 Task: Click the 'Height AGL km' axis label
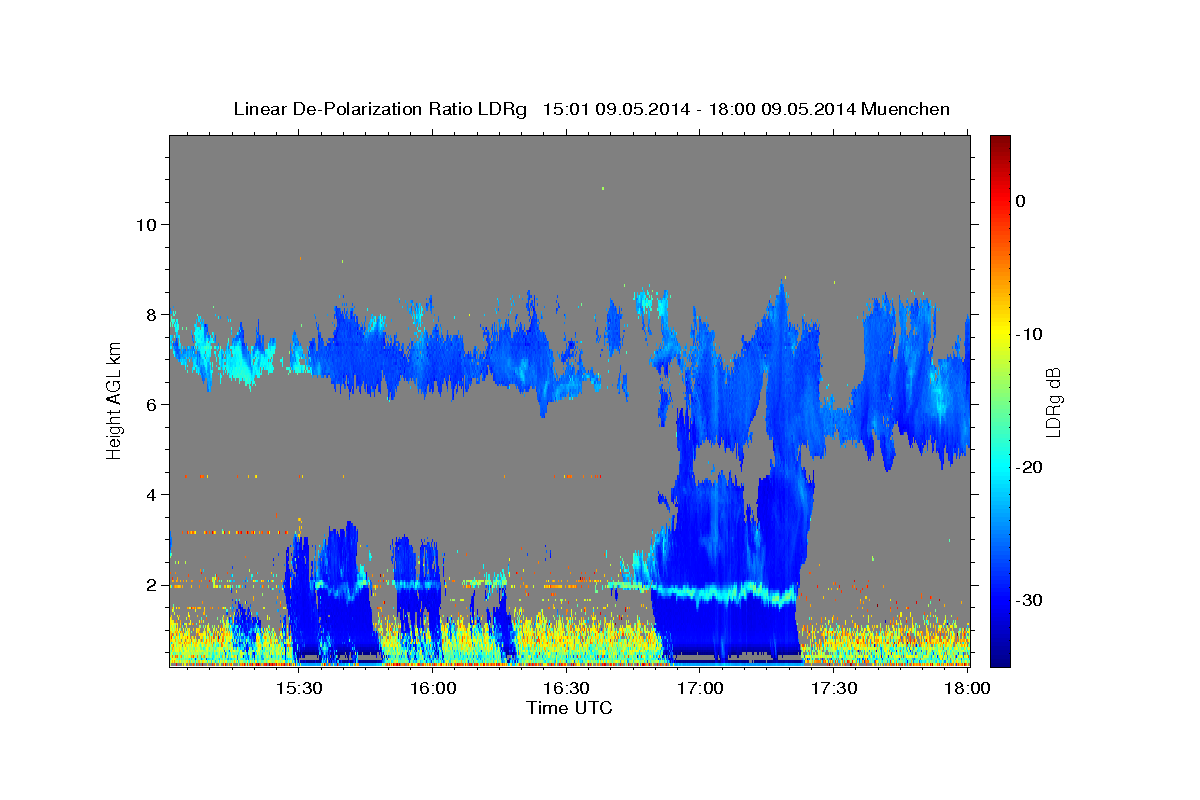coord(115,400)
